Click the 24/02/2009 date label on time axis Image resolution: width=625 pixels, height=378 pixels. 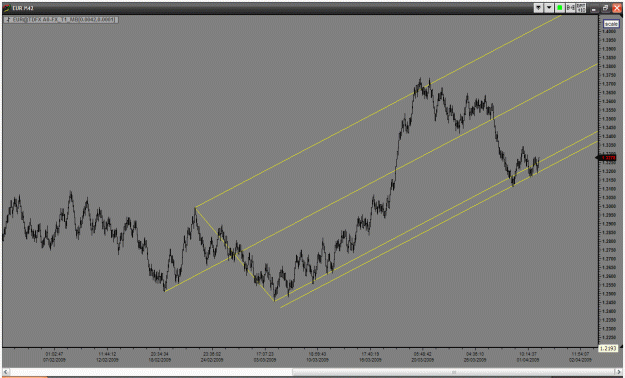(x=212, y=360)
